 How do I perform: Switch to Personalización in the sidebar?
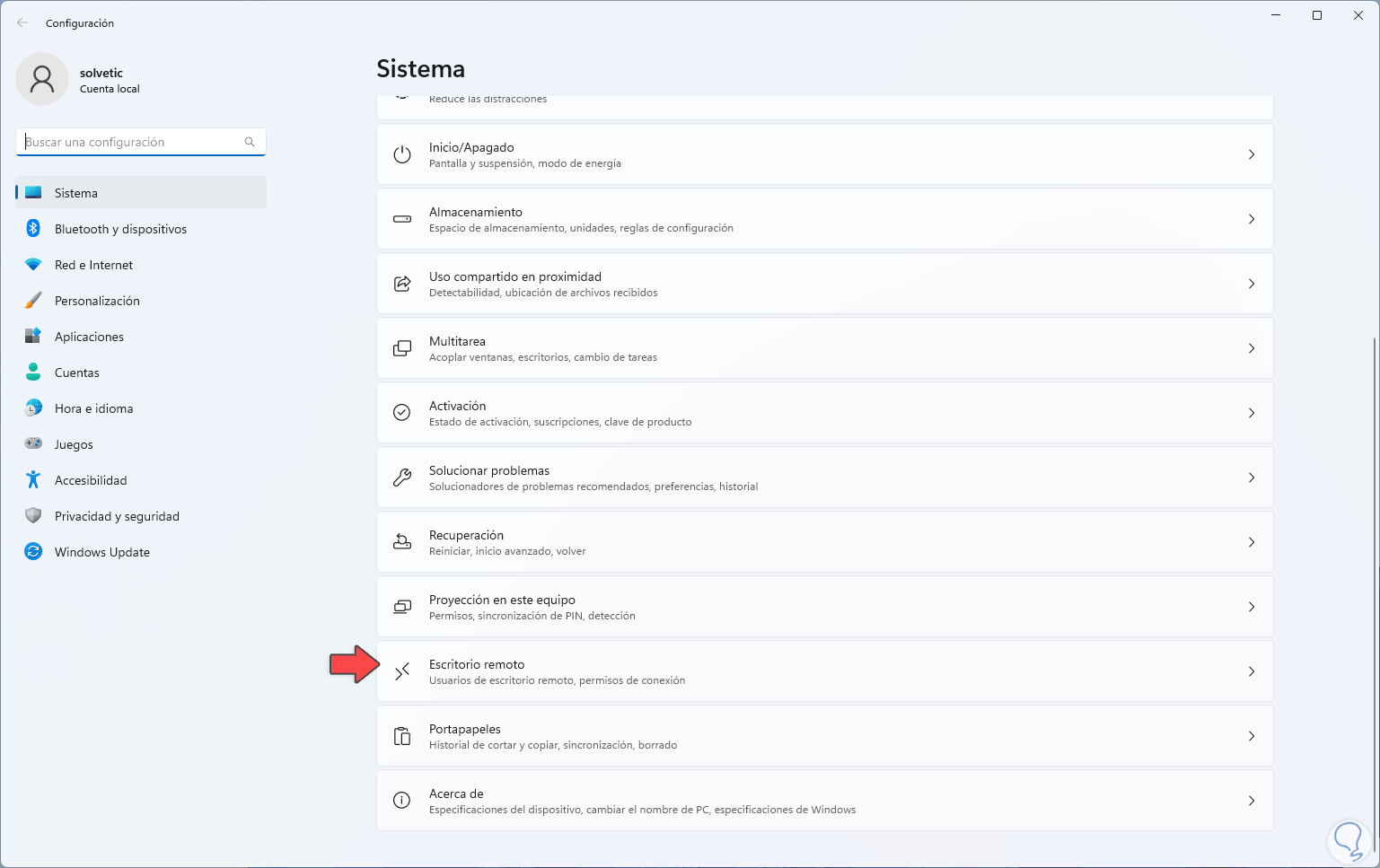point(97,301)
